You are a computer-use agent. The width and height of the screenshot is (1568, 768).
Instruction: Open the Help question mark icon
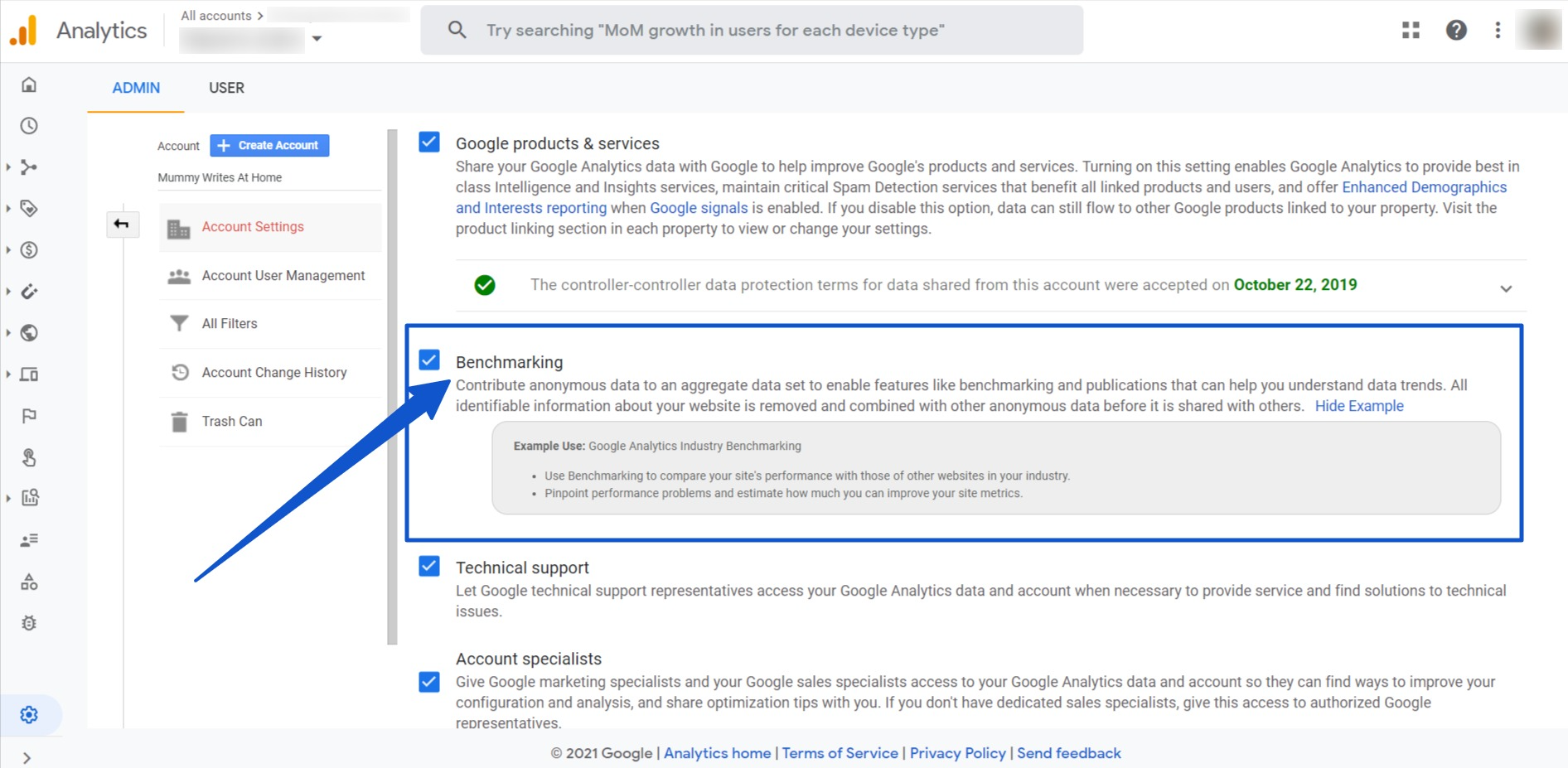pos(1456,31)
